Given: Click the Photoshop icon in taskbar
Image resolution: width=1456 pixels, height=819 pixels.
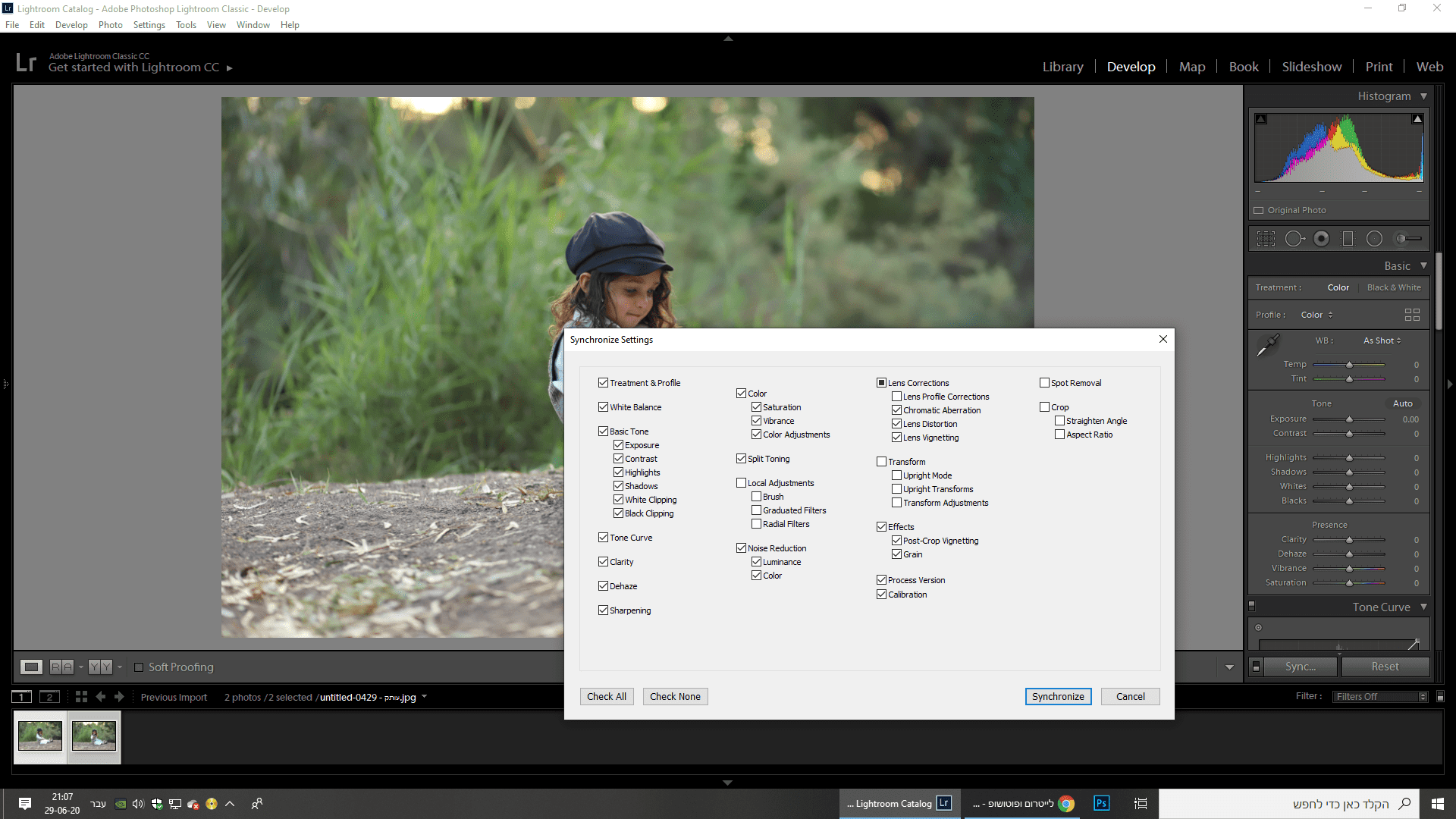Looking at the screenshot, I should (1101, 803).
